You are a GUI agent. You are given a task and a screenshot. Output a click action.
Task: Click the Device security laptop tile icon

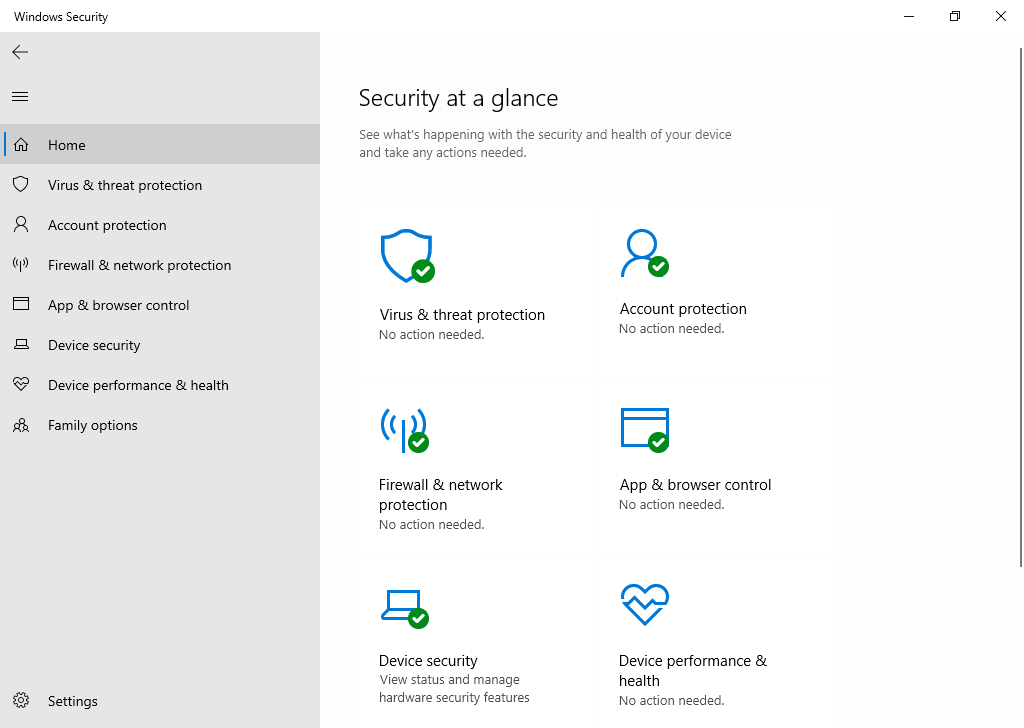click(x=404, y=606)
